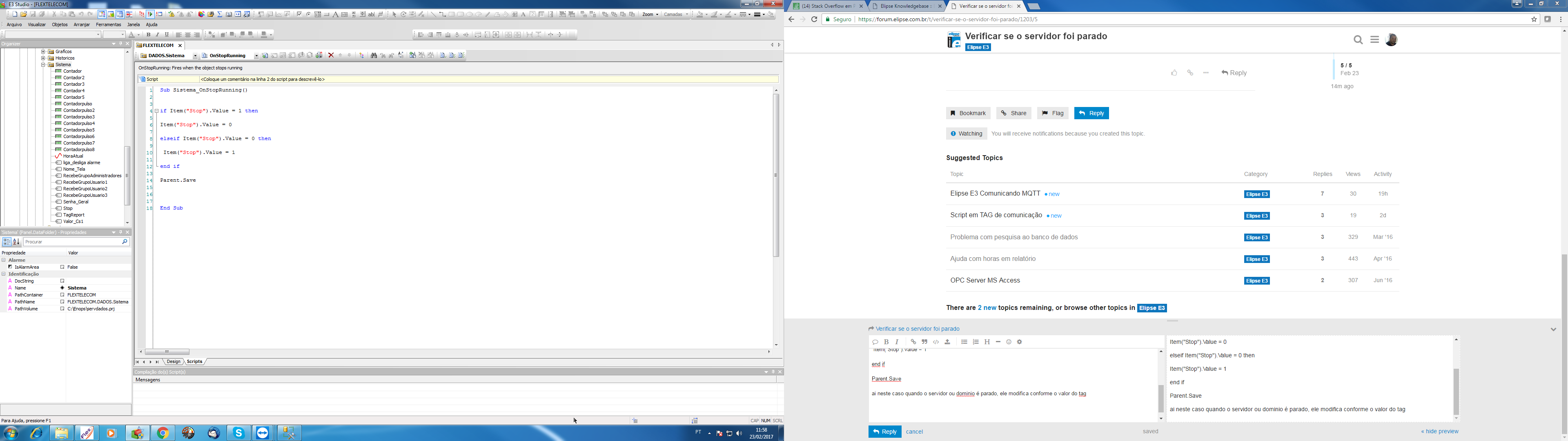Click the Share button under the post
Screen dimensions: 1568x441
(x=1013, y=113)
